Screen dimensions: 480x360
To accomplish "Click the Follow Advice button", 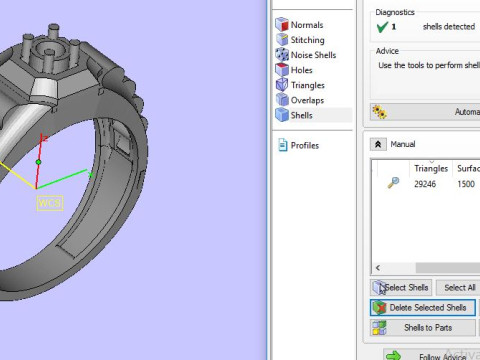I will pyautogui.click(x=432, y=355).
